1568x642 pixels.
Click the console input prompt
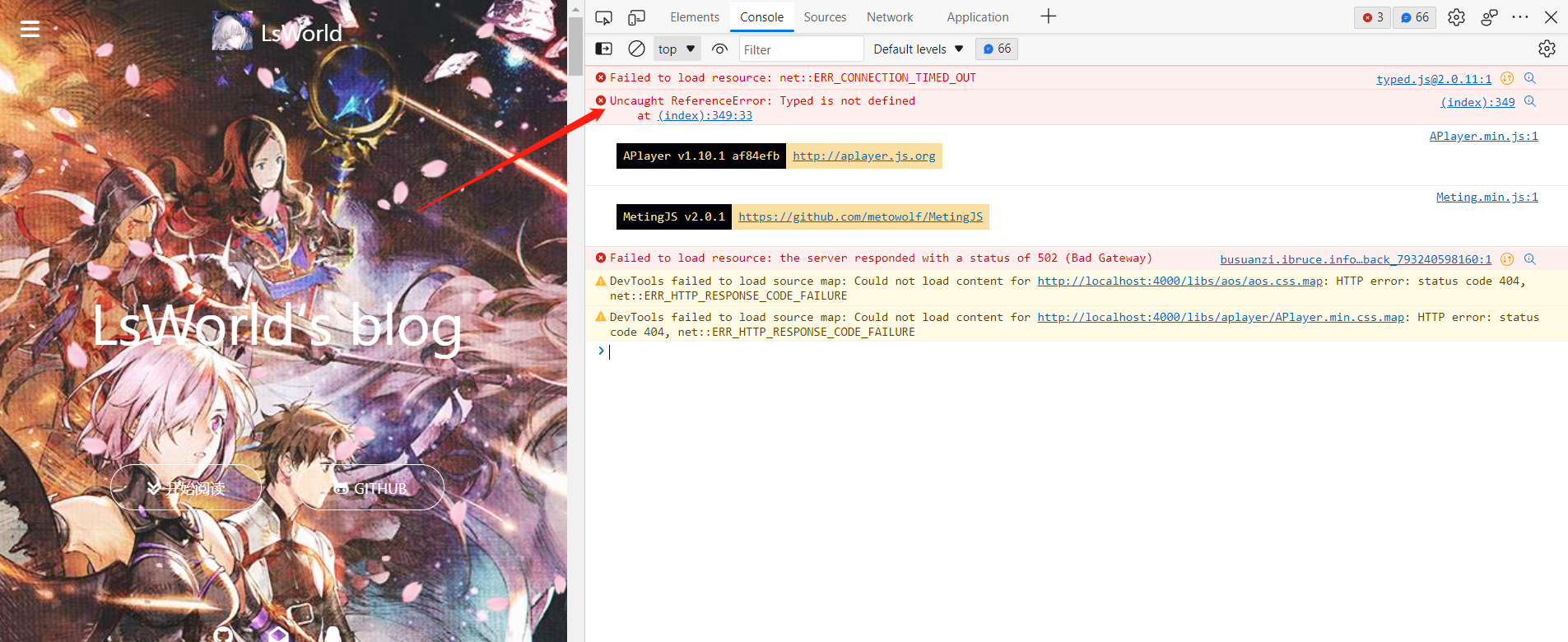coord(1077,351)
